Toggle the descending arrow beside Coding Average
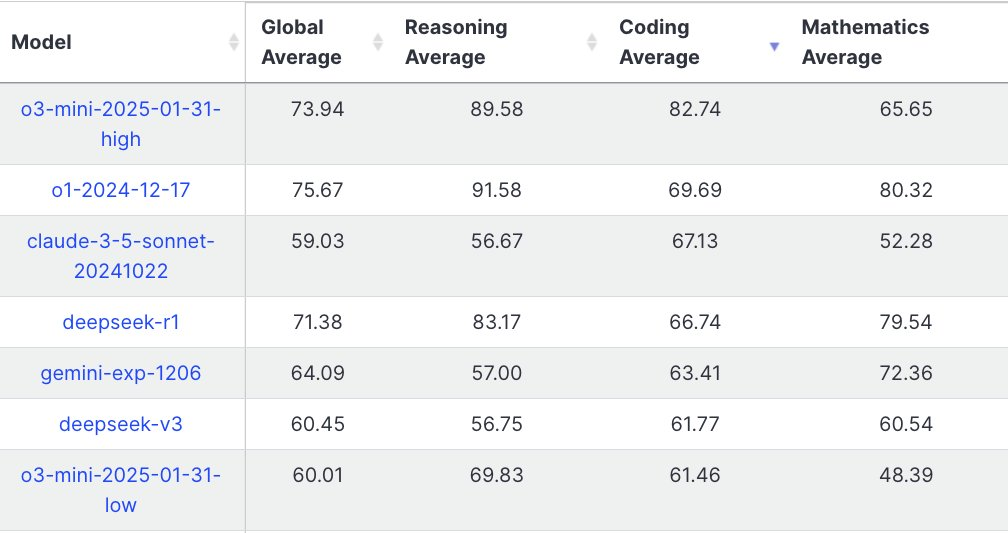Viewport: 1008px width, 533px height. coord(774,46)
